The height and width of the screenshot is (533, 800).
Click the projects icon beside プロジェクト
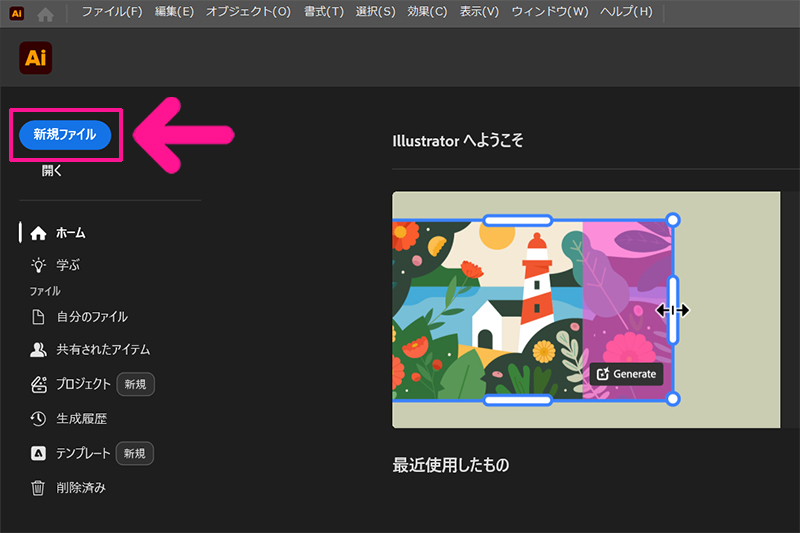39,384
